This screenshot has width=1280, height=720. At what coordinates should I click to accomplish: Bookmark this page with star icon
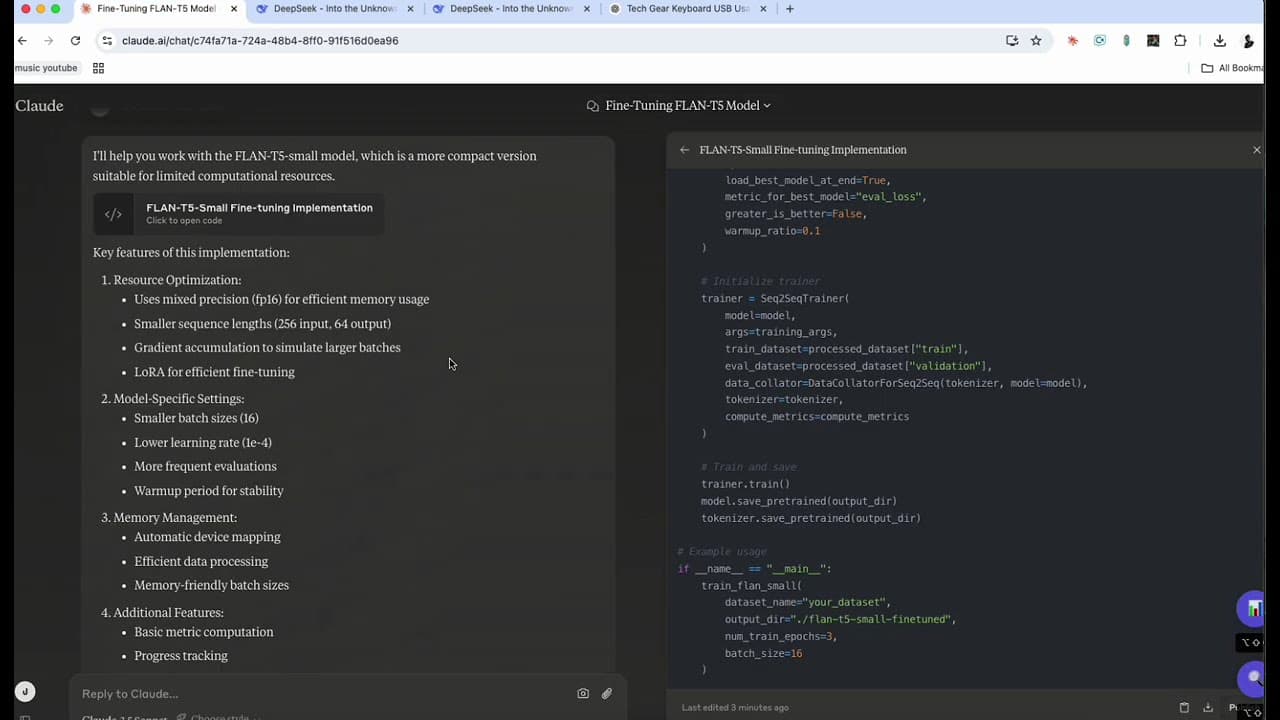point(1036,41)
